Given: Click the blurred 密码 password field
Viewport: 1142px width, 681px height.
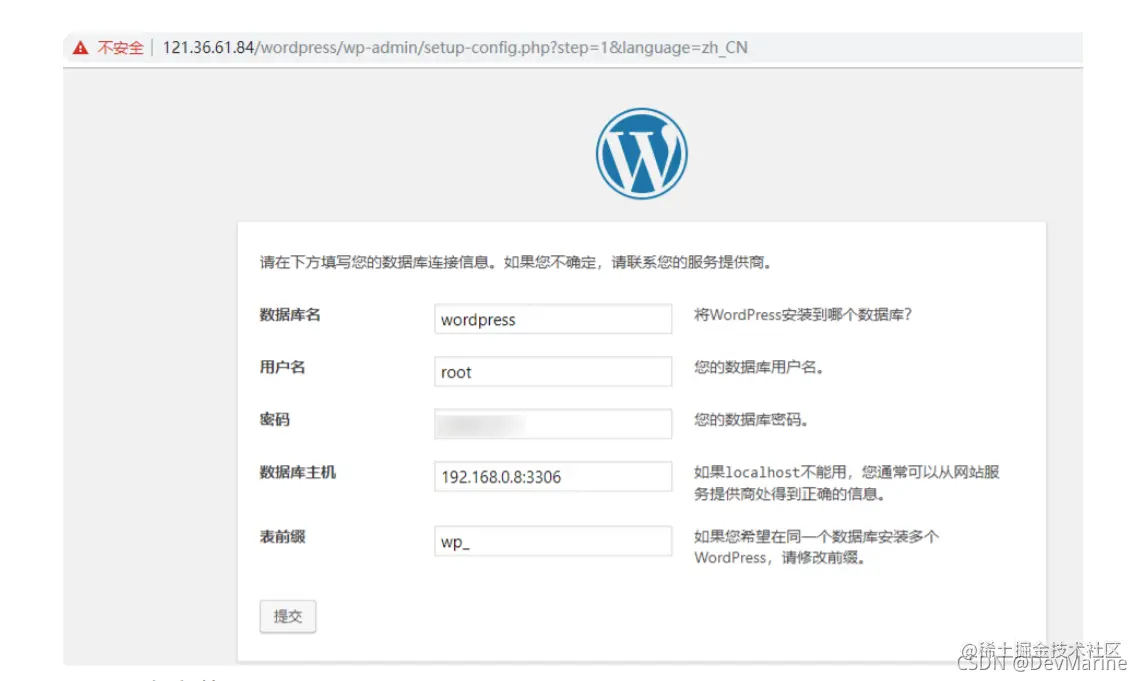Looking at the screenshot, I should click(553, 424).
